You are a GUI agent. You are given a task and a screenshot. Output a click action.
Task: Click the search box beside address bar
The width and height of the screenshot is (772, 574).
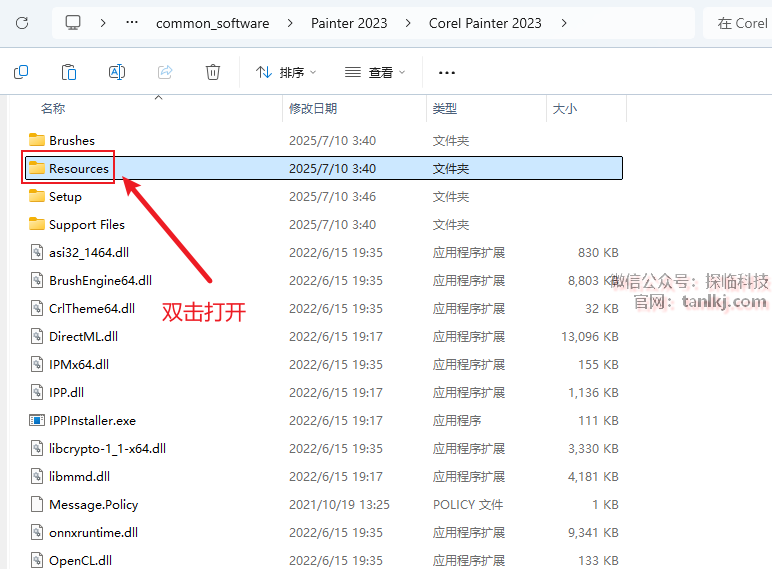[738, 23]
